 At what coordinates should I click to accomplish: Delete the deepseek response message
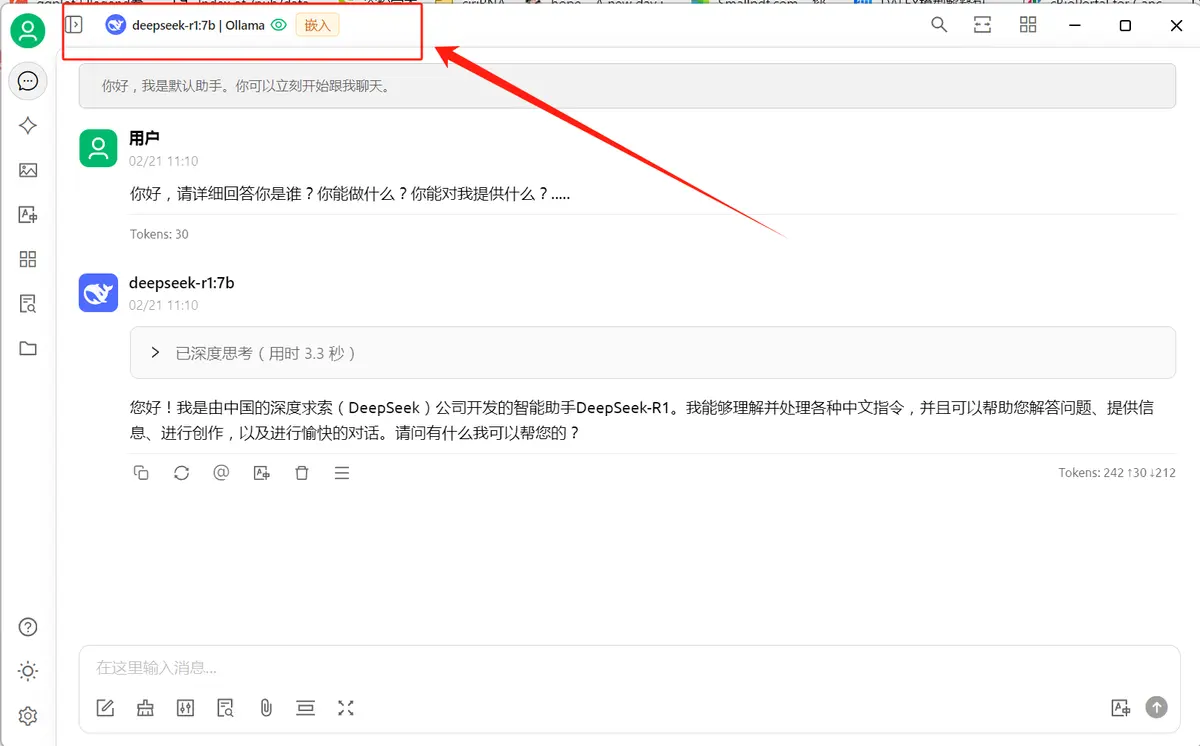pos(302,473)
